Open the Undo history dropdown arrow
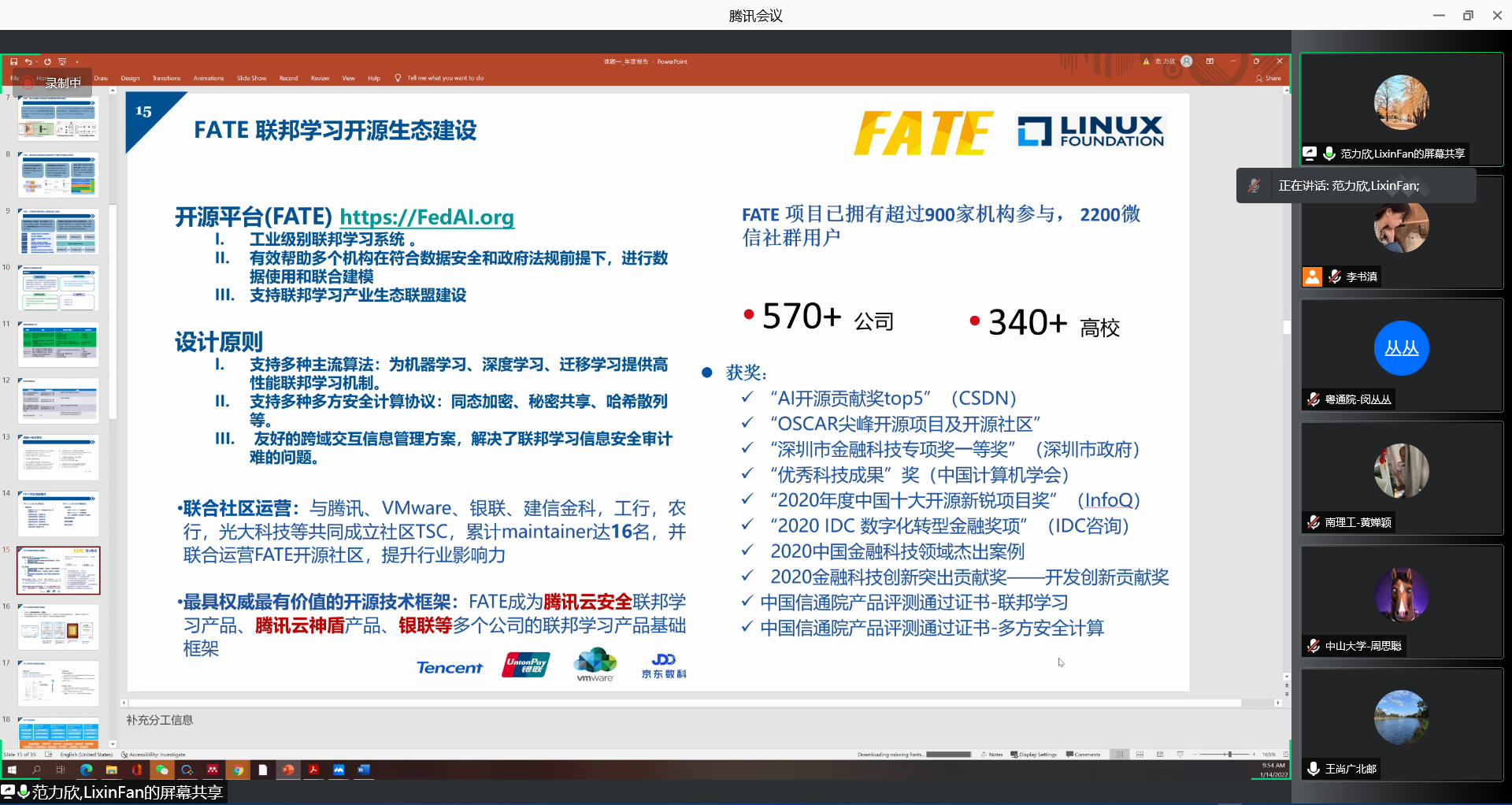The width and height of the screenshot is (1512, 805). pyautogui.click(x=36, y=61)
